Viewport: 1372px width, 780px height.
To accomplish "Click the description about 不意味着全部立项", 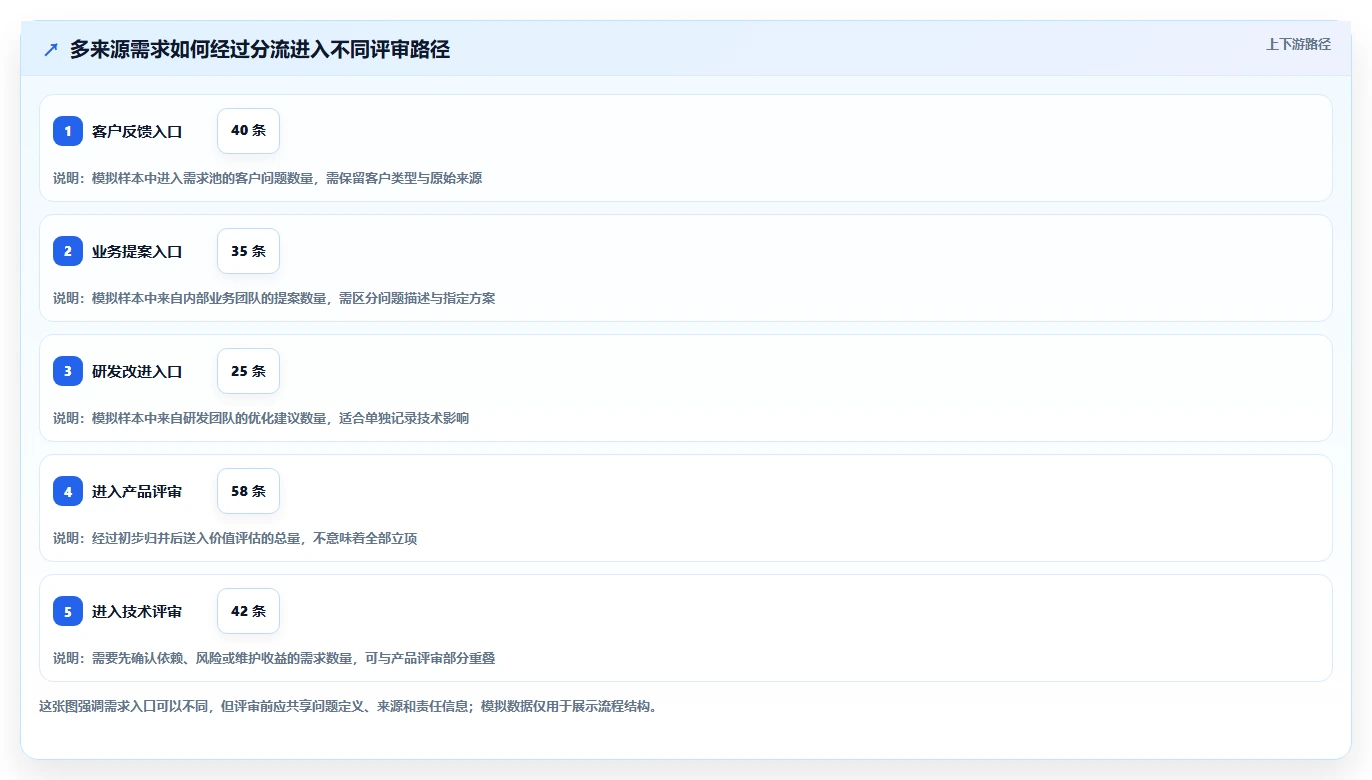I will point(235,538).
